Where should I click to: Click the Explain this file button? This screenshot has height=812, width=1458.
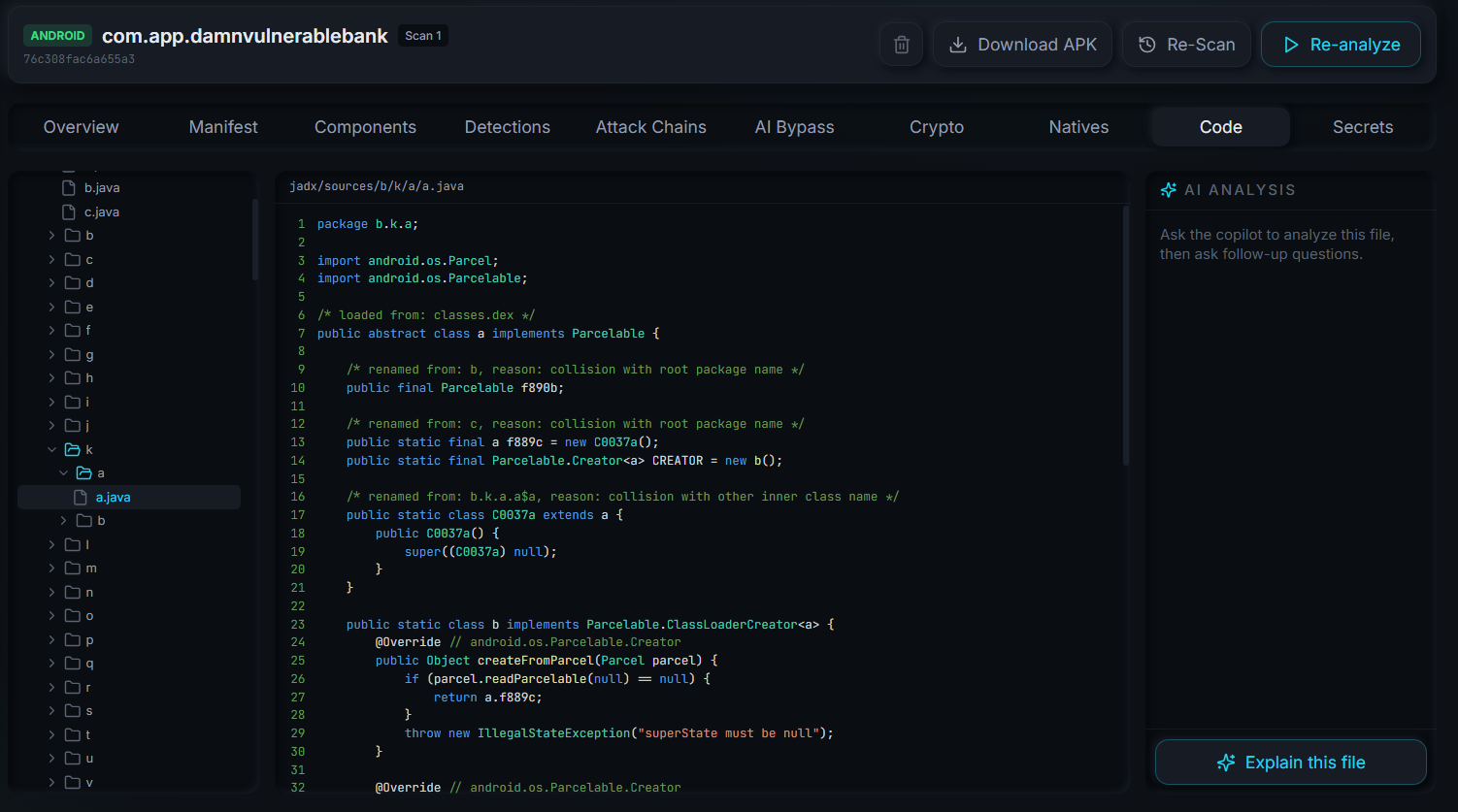(1291, 763)
